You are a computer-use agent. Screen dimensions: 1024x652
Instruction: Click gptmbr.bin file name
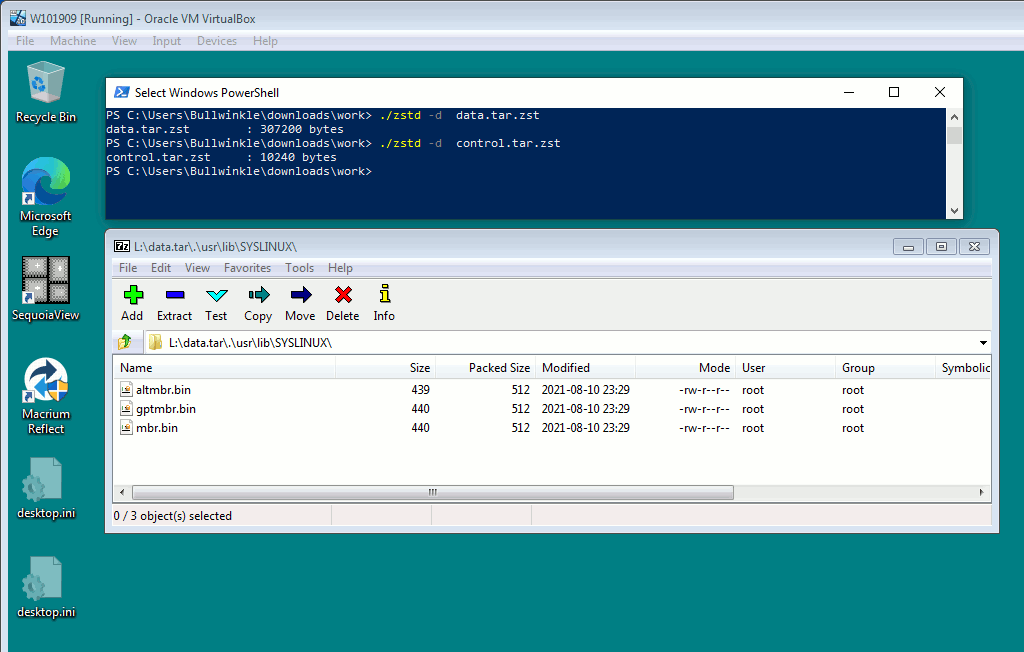point(166,408)
